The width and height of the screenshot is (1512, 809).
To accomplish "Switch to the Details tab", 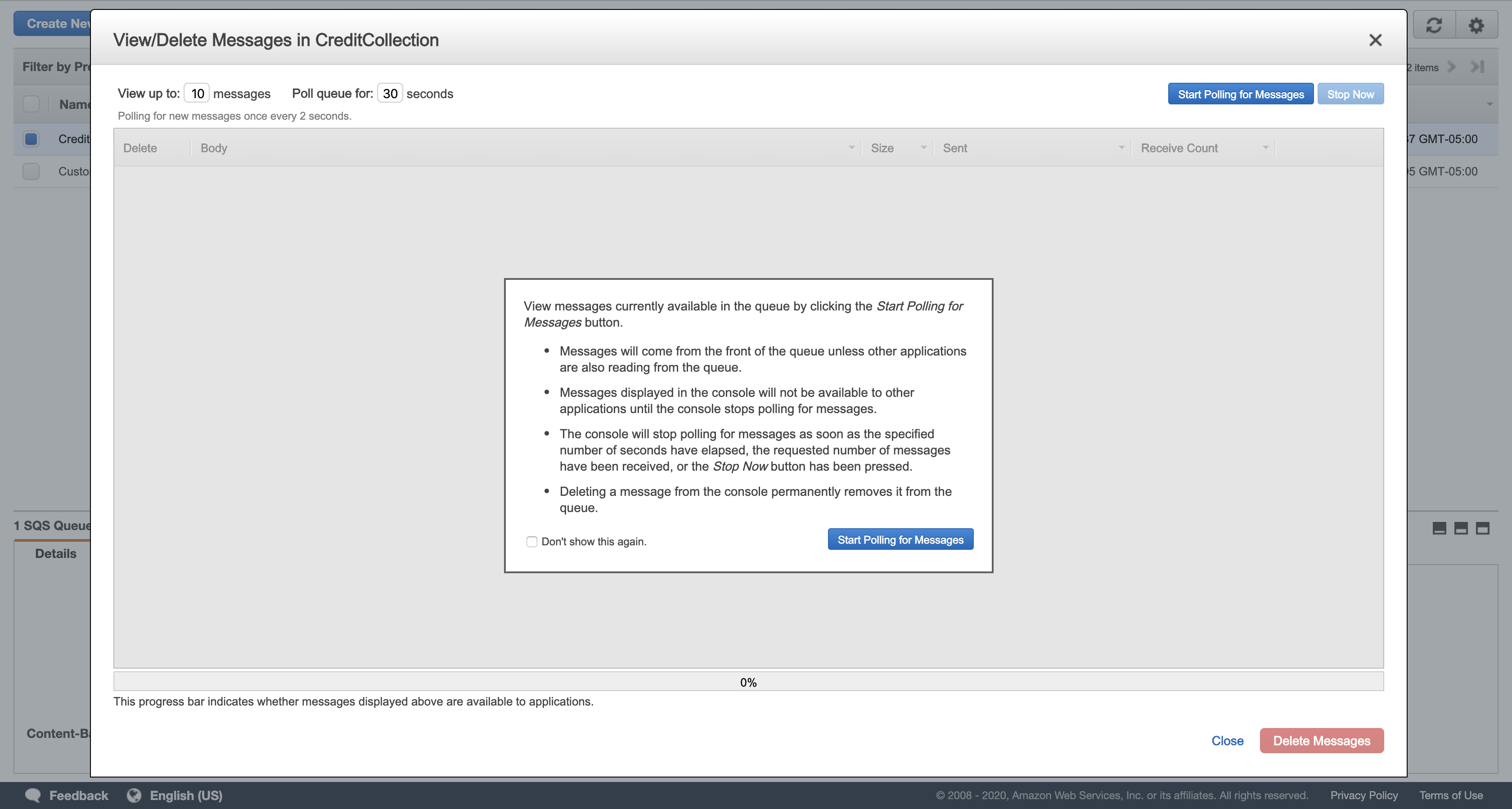I will pos(55,553).
